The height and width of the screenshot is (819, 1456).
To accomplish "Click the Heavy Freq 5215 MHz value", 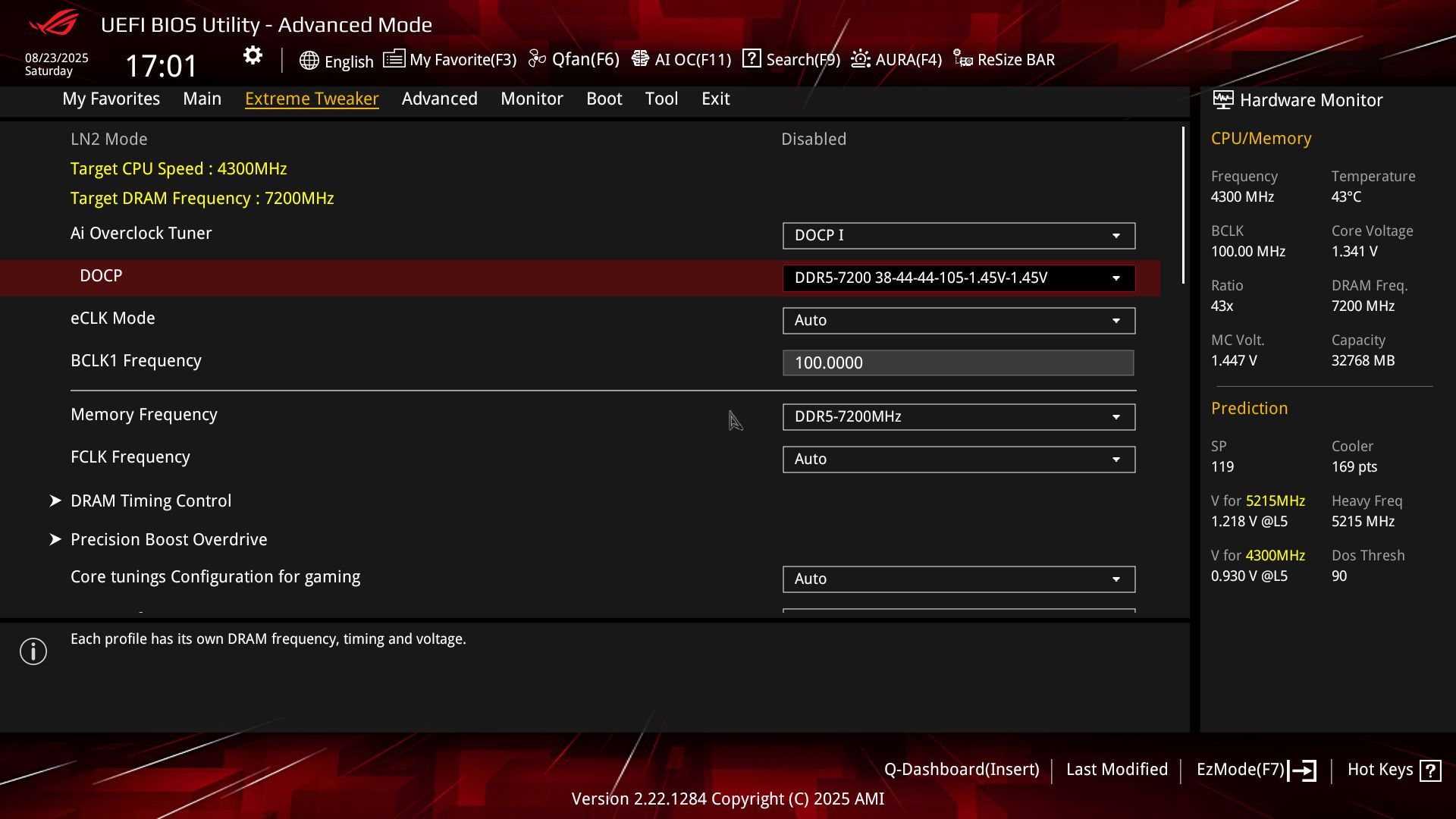I will coord(1363,521).
